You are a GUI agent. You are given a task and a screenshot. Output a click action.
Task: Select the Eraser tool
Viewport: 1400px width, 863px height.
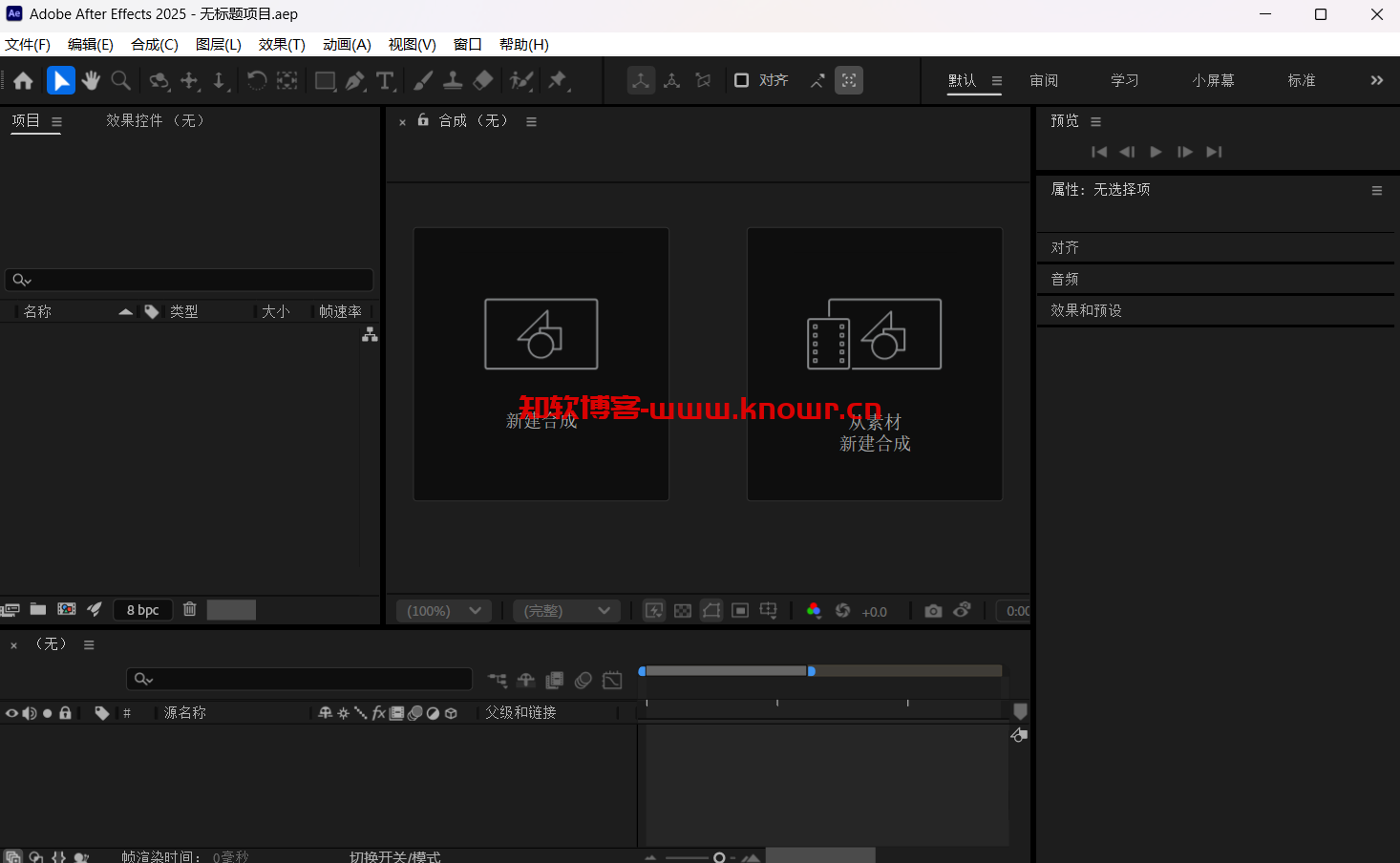(483, 81)
